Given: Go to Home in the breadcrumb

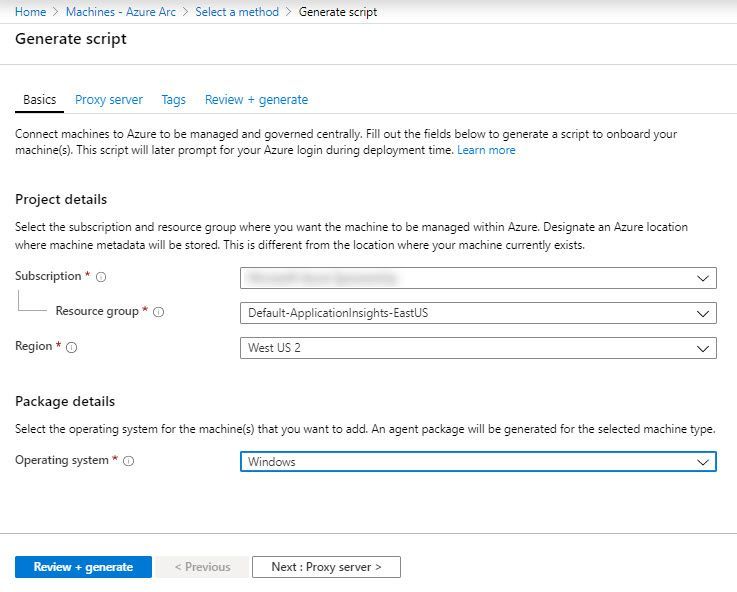Looking at the screenshot, I should point(30,12).
